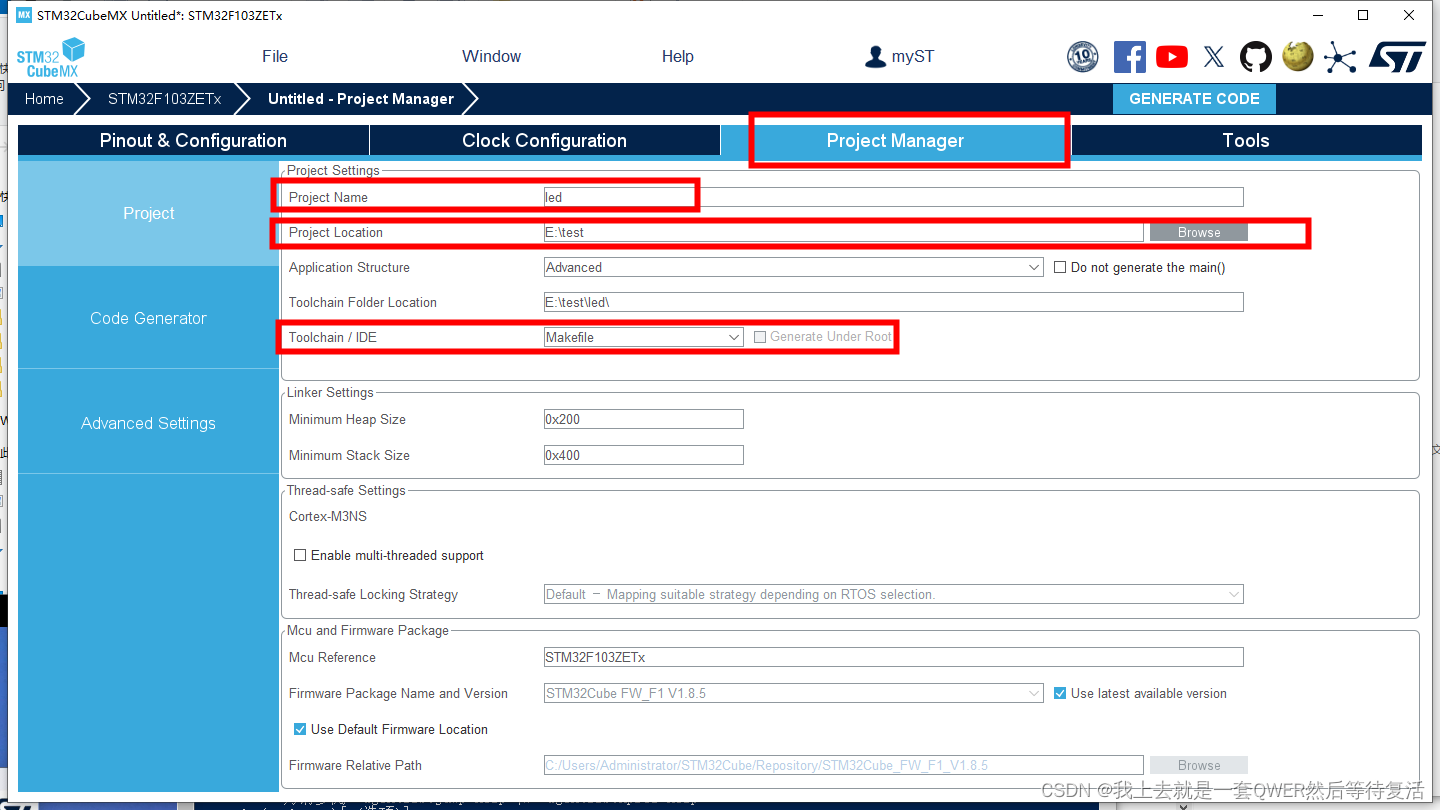1440x810 pixels.
Task: Open the Toolchain / IDE dropdown
Action: click(x=643, y=337)
